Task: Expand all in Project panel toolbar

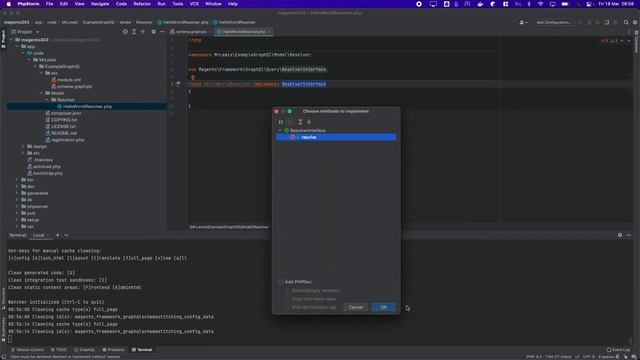Action: point(134,32)
